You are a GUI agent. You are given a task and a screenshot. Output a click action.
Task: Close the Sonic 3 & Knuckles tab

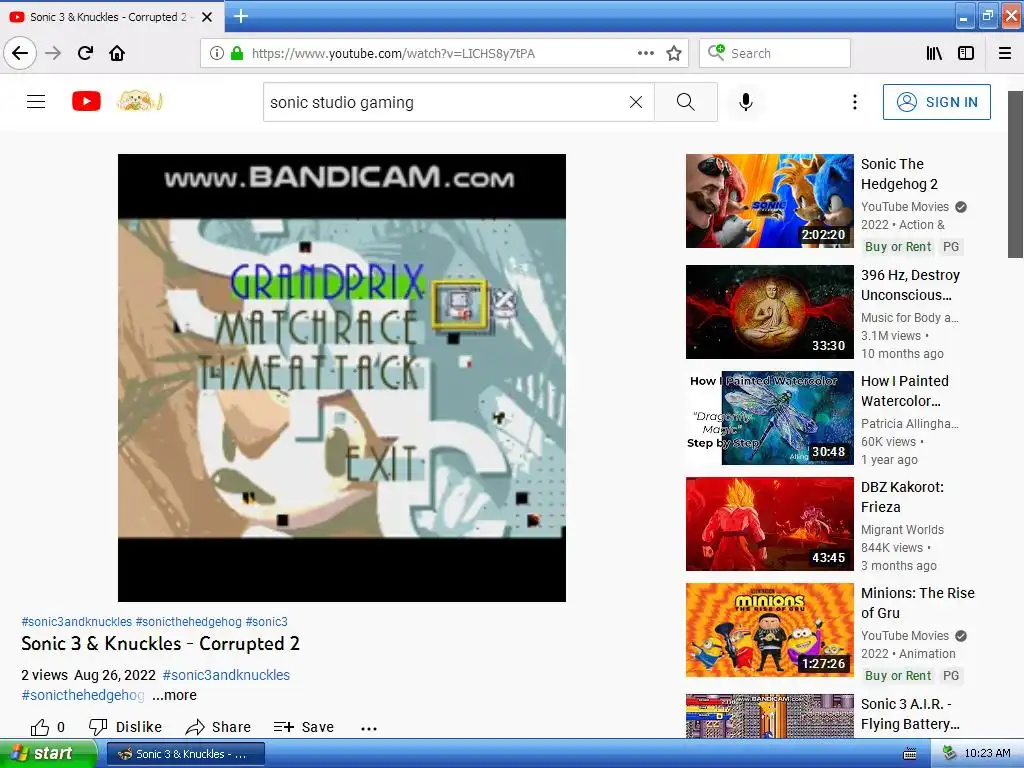pos(207,17)
